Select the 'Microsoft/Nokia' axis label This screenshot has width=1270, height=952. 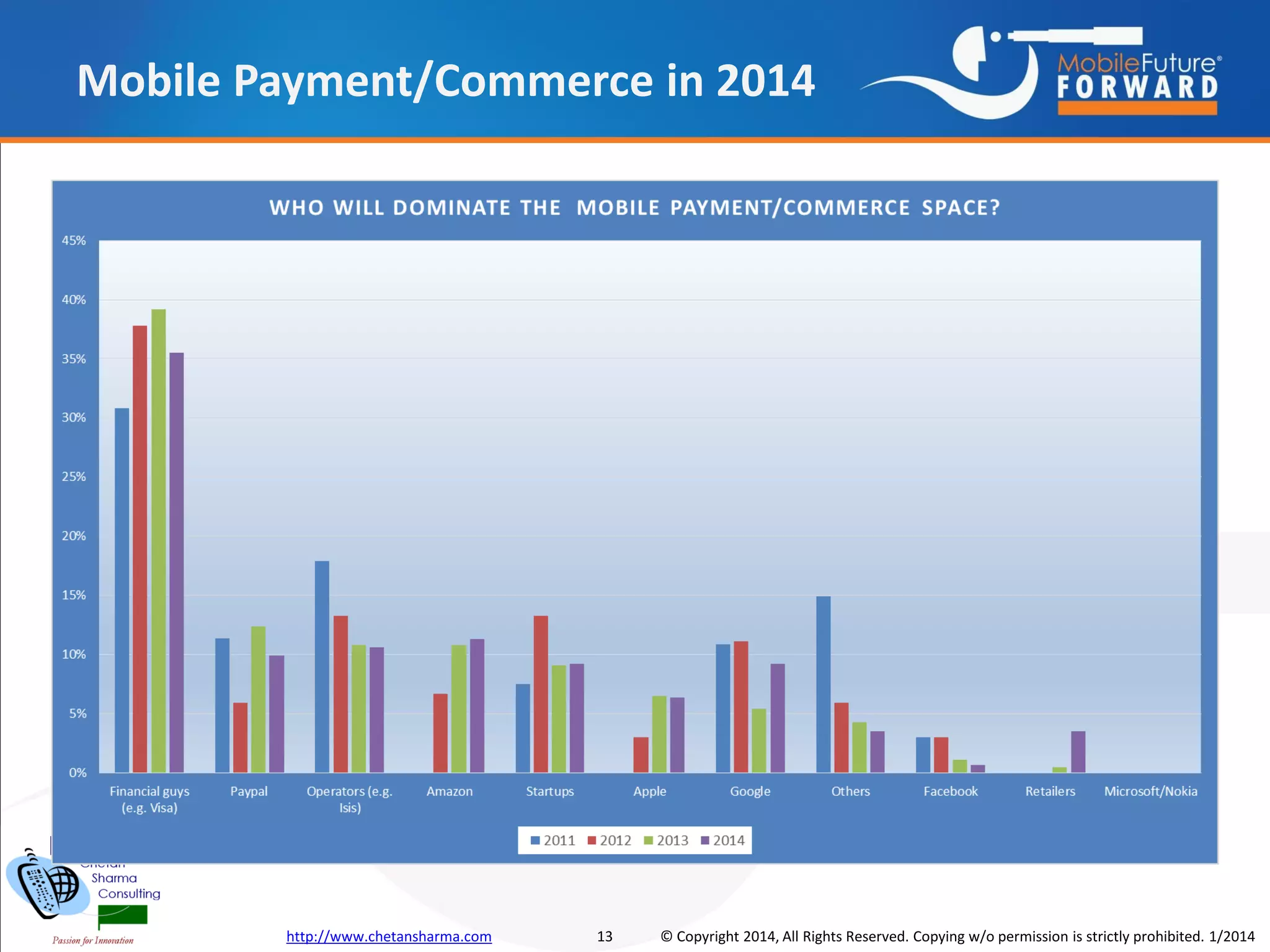pyautogui.click(x=1151, y=791)
